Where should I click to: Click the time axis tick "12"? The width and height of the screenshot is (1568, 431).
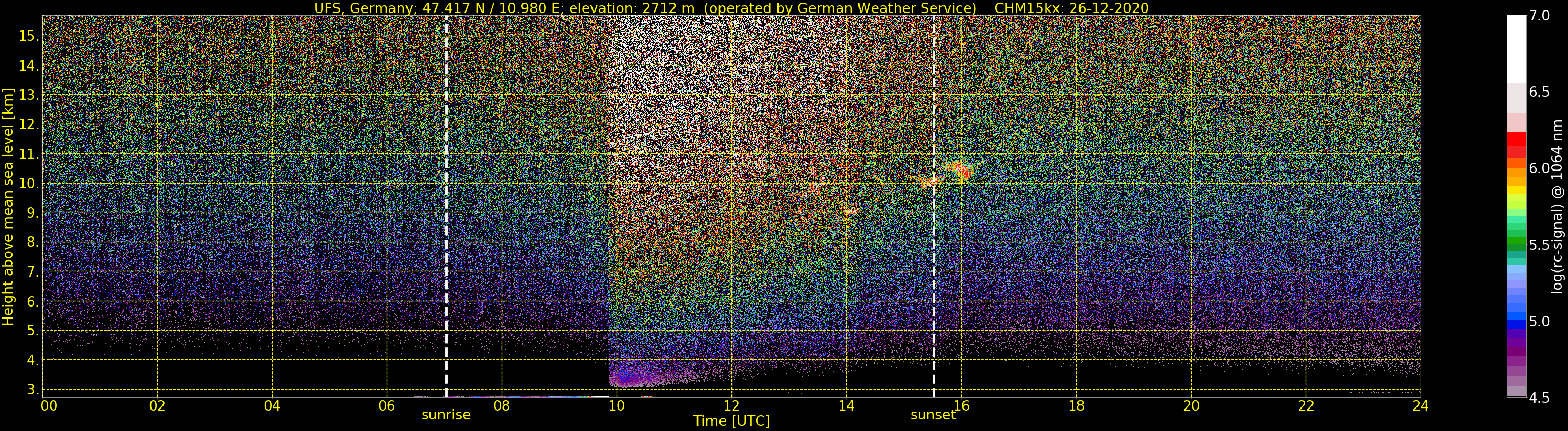pos(731,406)
